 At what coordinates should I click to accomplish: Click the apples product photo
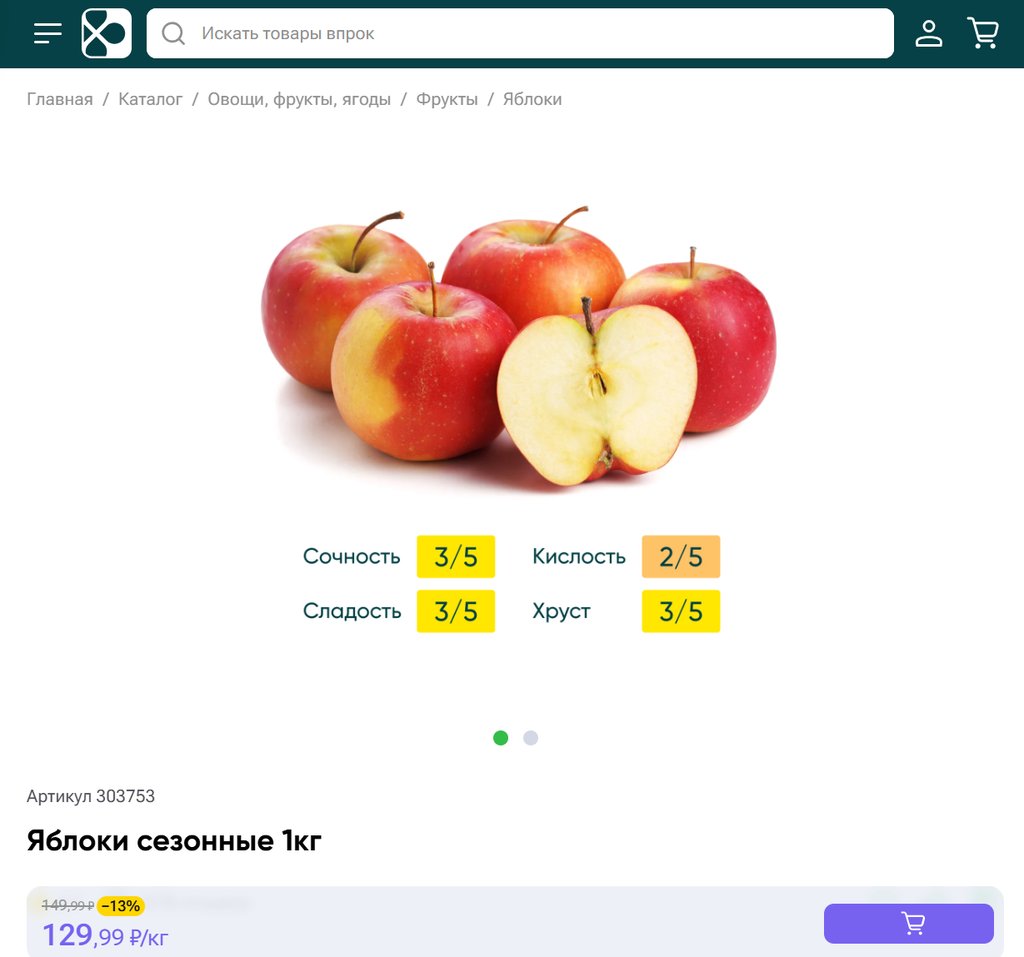click(x=518, y=350)
